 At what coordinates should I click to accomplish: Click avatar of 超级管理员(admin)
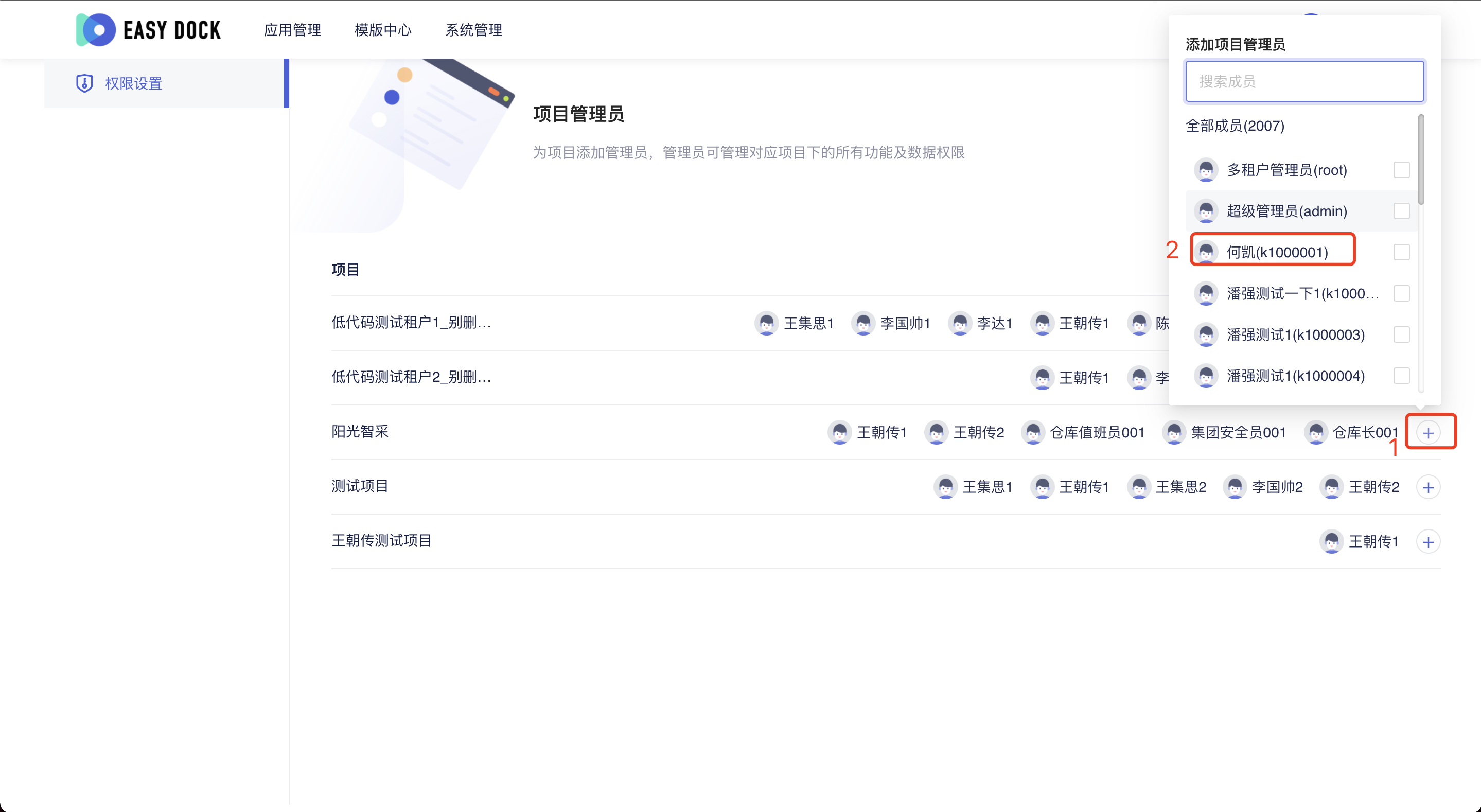pyautogui.click(x=1206, y=211)
